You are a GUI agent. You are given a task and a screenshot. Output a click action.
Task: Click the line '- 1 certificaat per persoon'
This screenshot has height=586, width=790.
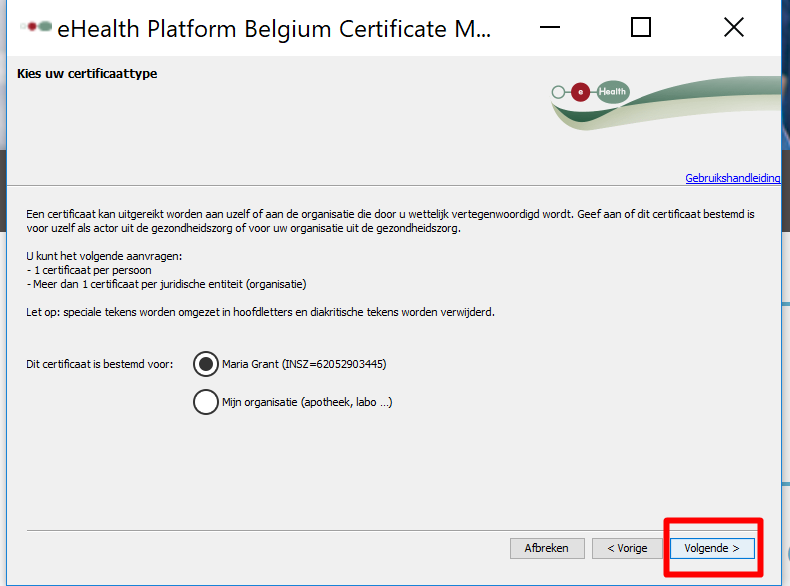[x=89, y=270]
